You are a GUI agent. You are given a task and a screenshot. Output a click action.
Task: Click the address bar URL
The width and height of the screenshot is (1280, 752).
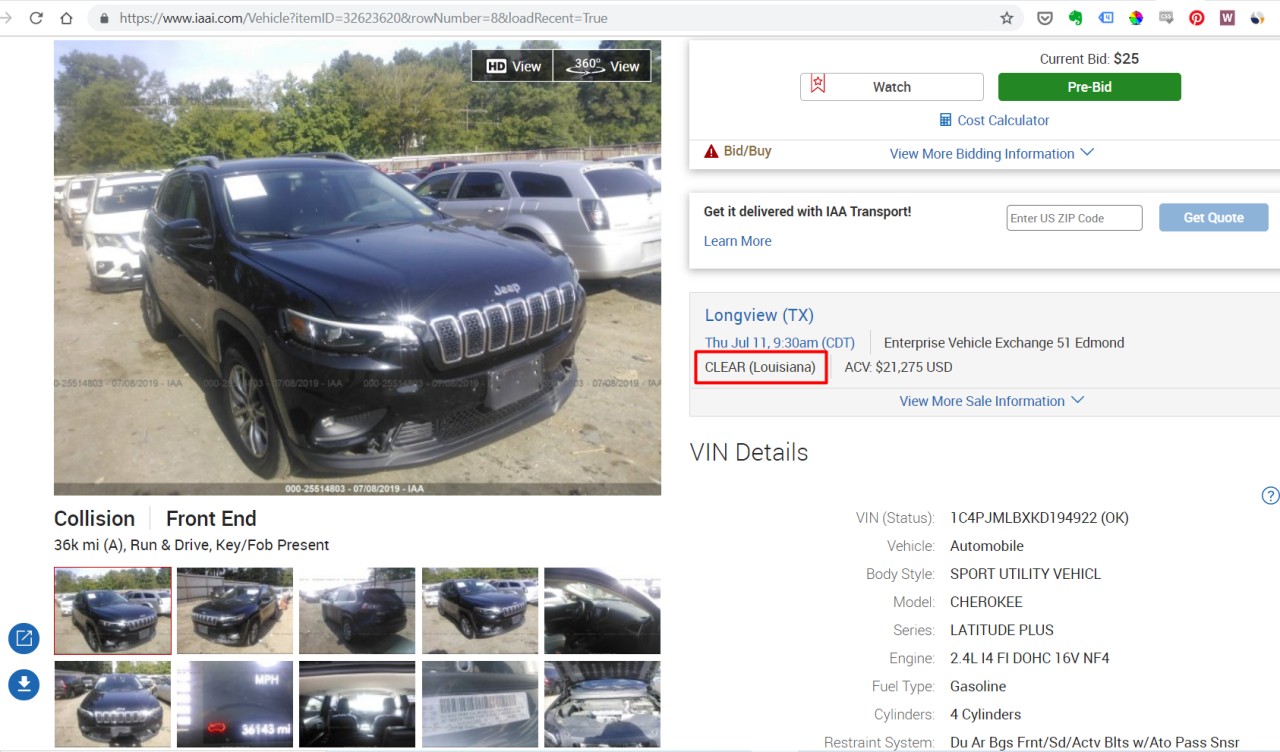(363, 18)
